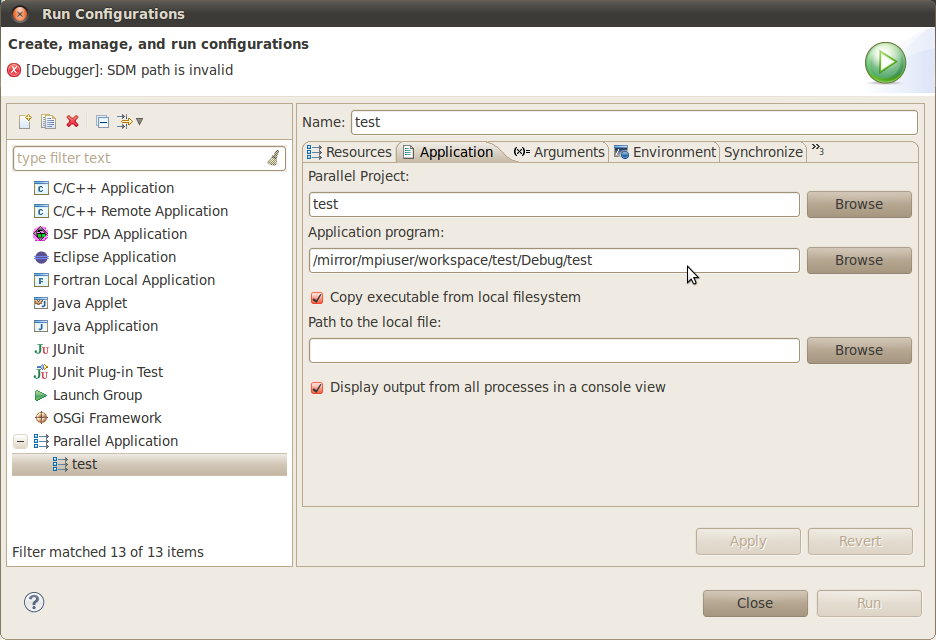Focus the configuration Name field
Screen dimensions: 936x640
click(x=634, y=122)
